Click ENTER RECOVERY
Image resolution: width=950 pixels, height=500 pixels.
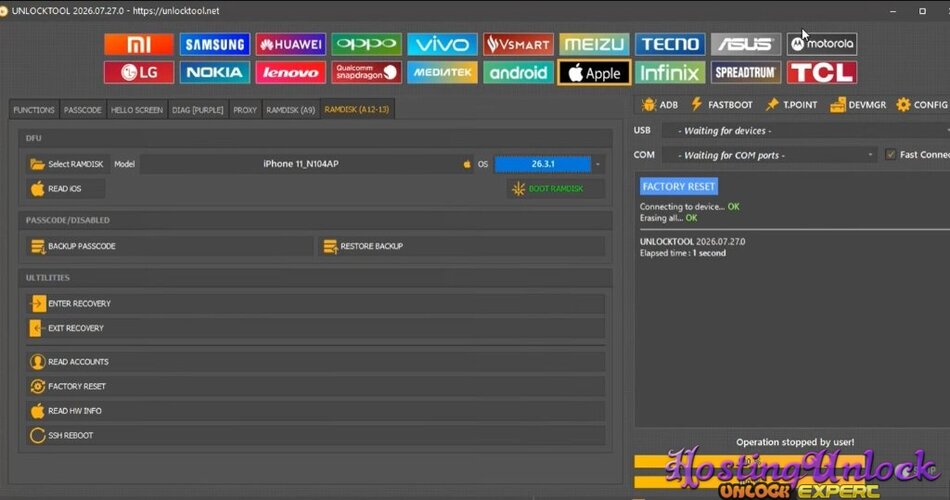(316, 304)
